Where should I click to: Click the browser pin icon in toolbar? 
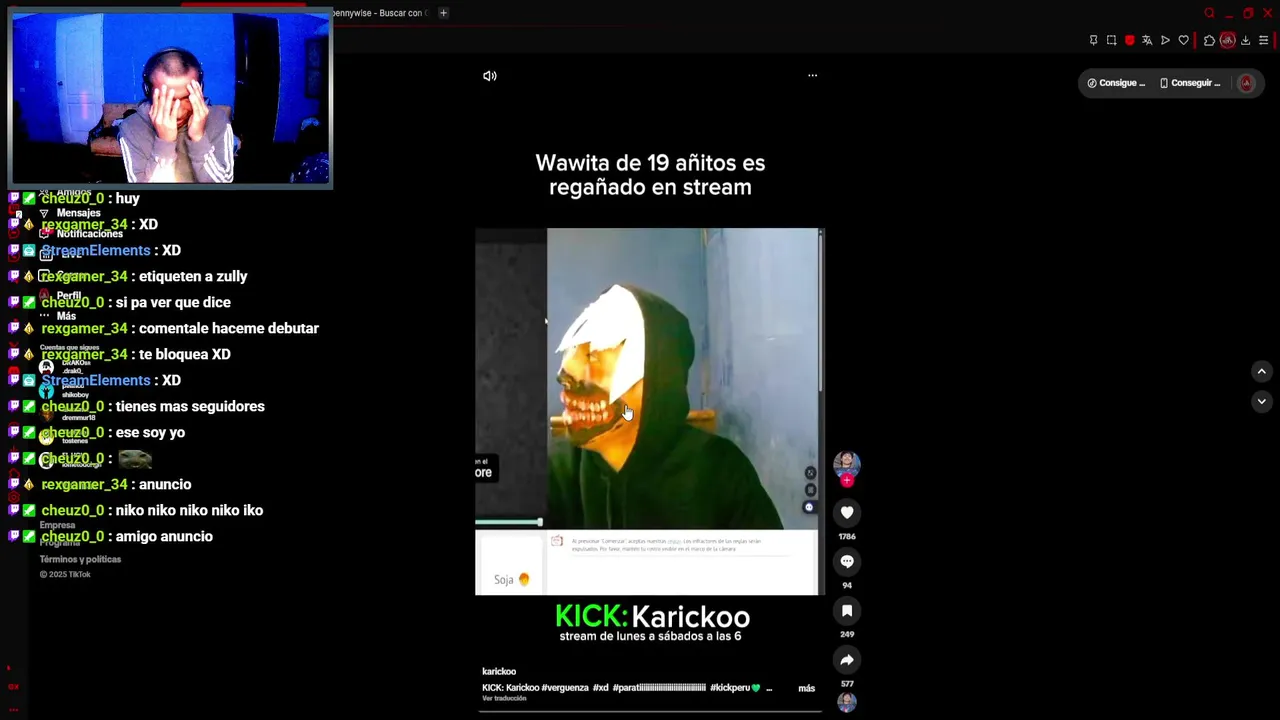(1093, 40)
